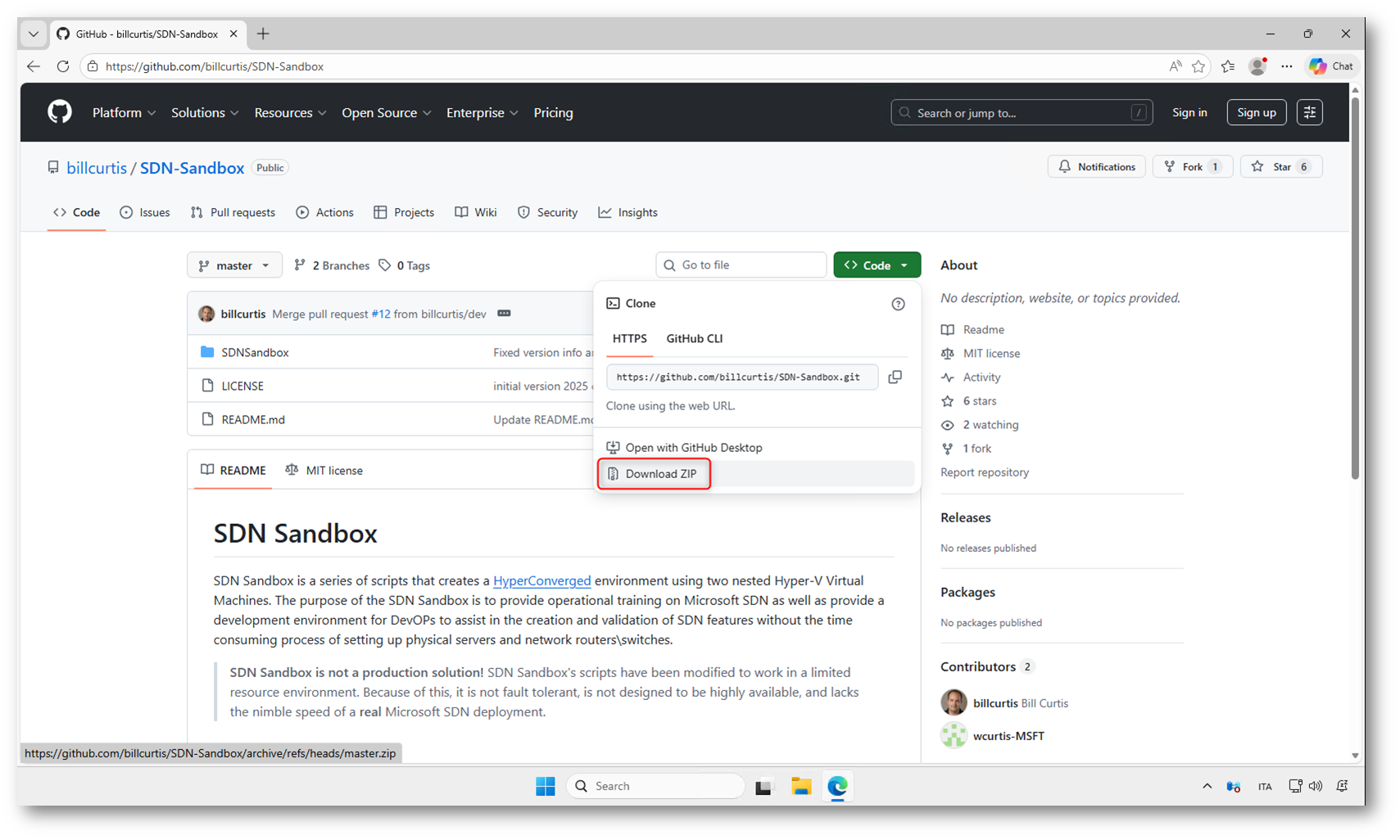The image size is (1400, 840).
Task: Open GitHub appearance settings icon in header
Action: pyautogui.click(x=1310, y=112)
